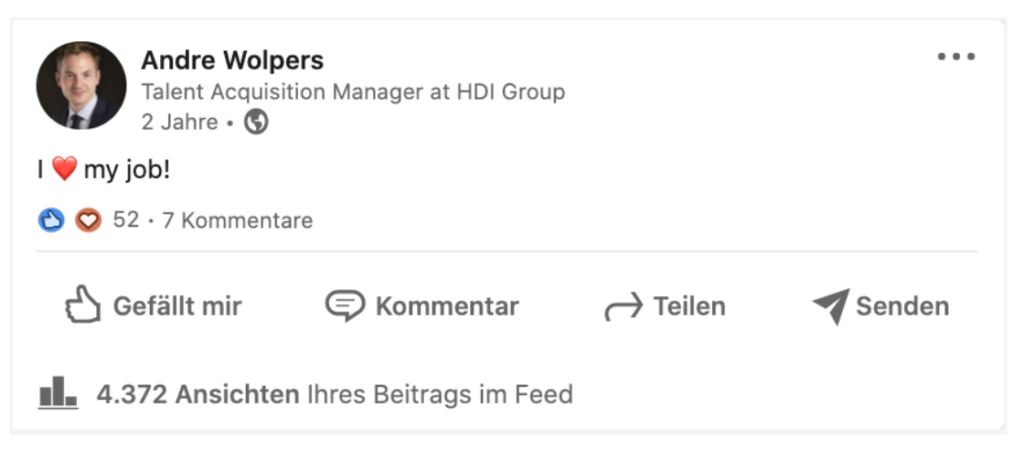The width and height of the screenshot is (1024, 450).
Task: Click Andre Wolpers' profile photo
Action: pyautogui.click(x=81, y=85)
